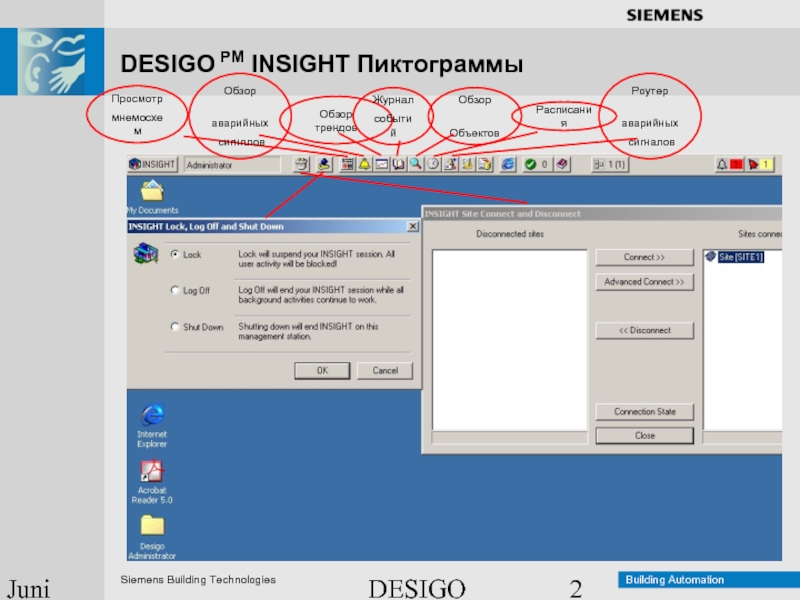800x600 pixels.
Task: Click the Connection State button
Action: click(x=644, y=411)
